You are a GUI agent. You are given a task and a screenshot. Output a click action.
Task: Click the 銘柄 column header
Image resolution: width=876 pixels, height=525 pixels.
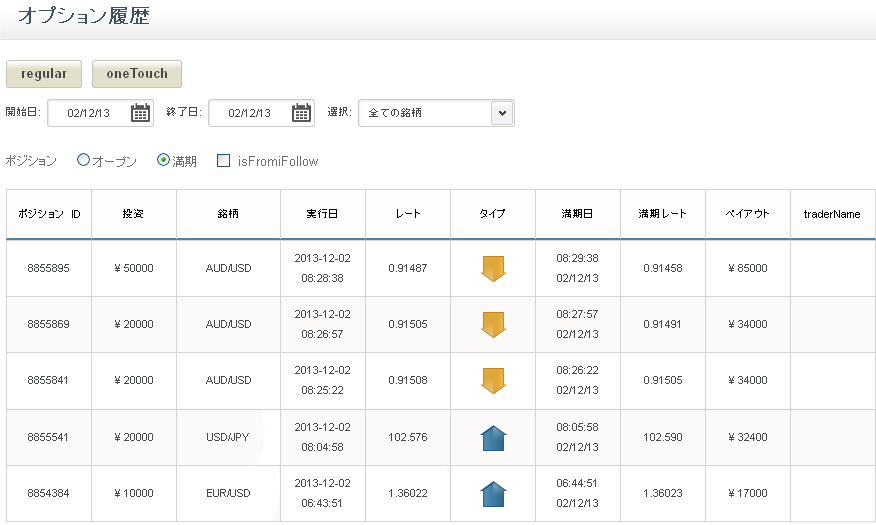coord(228,214)
